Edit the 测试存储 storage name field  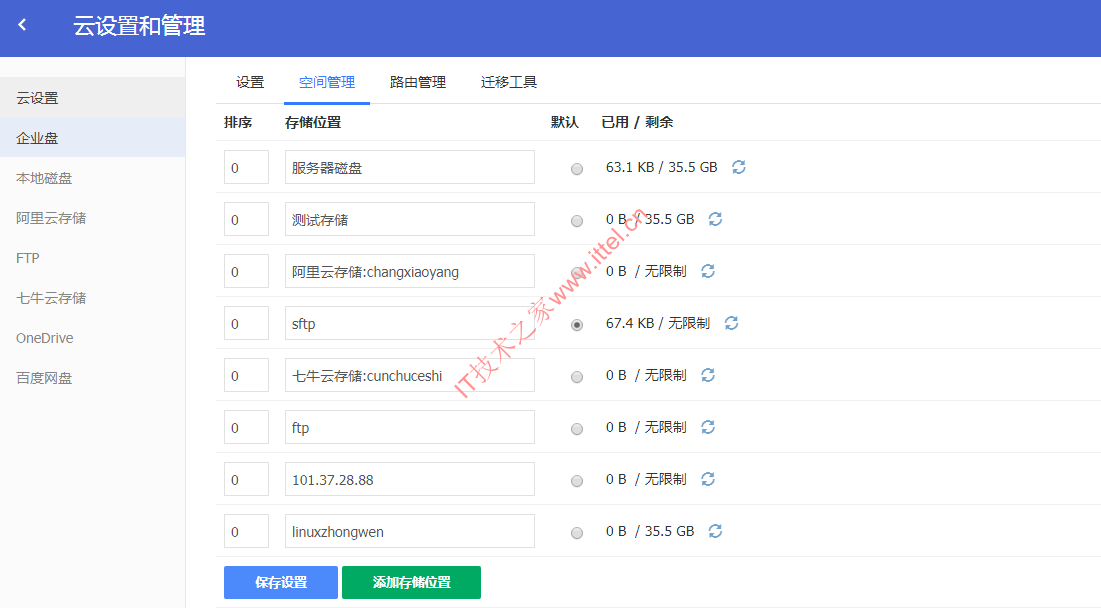(x=410, y=219)
